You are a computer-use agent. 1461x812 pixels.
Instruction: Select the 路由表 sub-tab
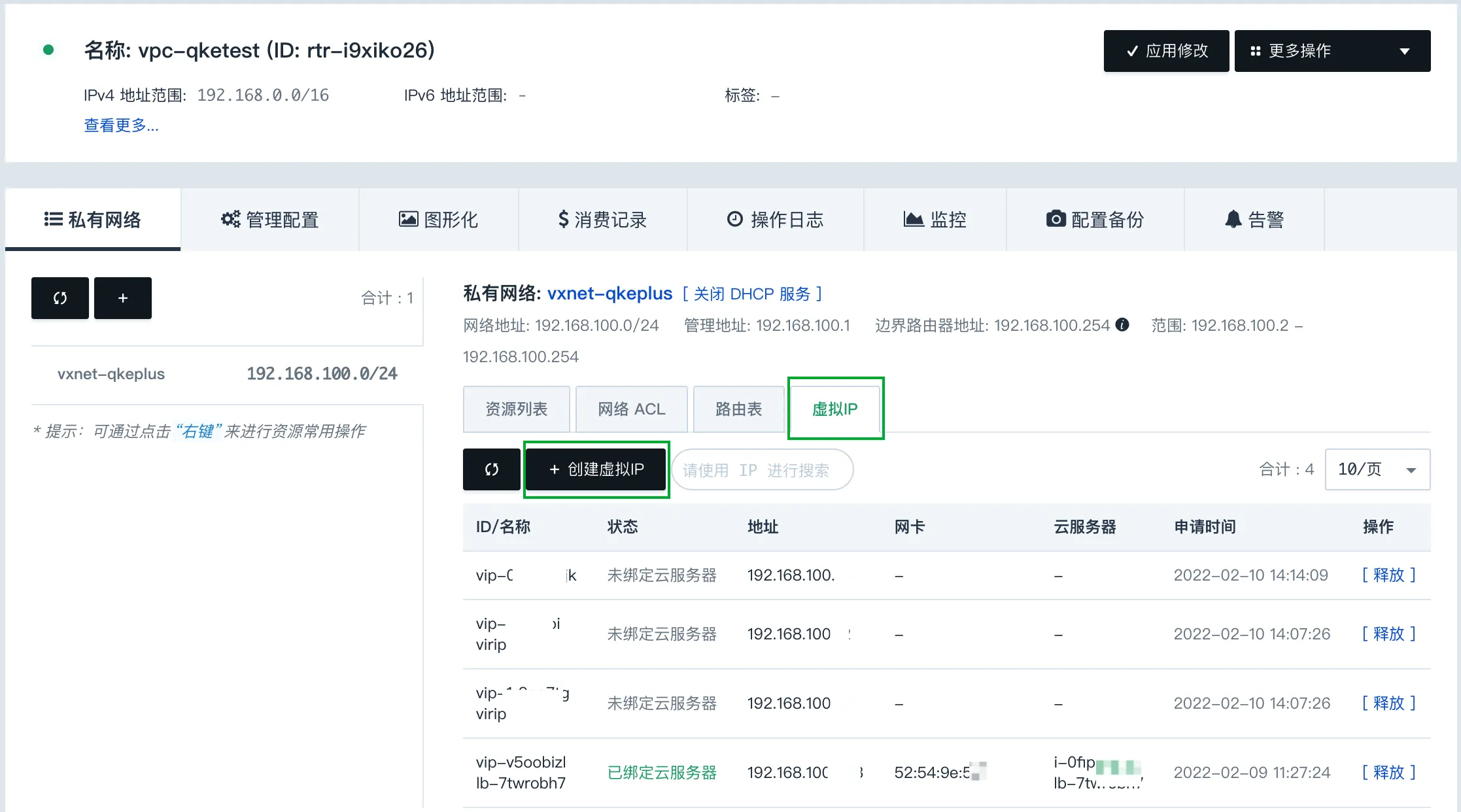point(739,409)
